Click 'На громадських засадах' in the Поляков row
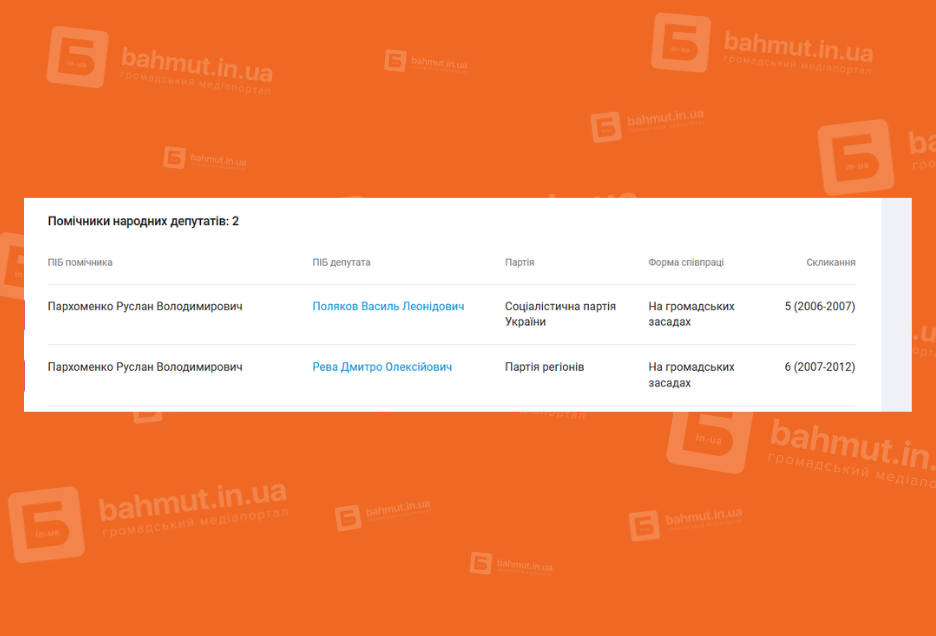 coord(691,314)
